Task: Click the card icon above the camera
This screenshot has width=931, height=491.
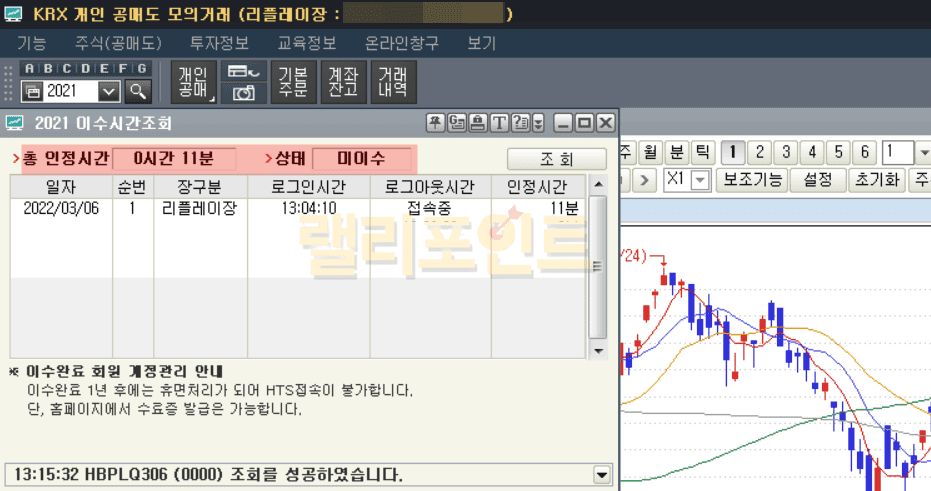Action: 243,71
